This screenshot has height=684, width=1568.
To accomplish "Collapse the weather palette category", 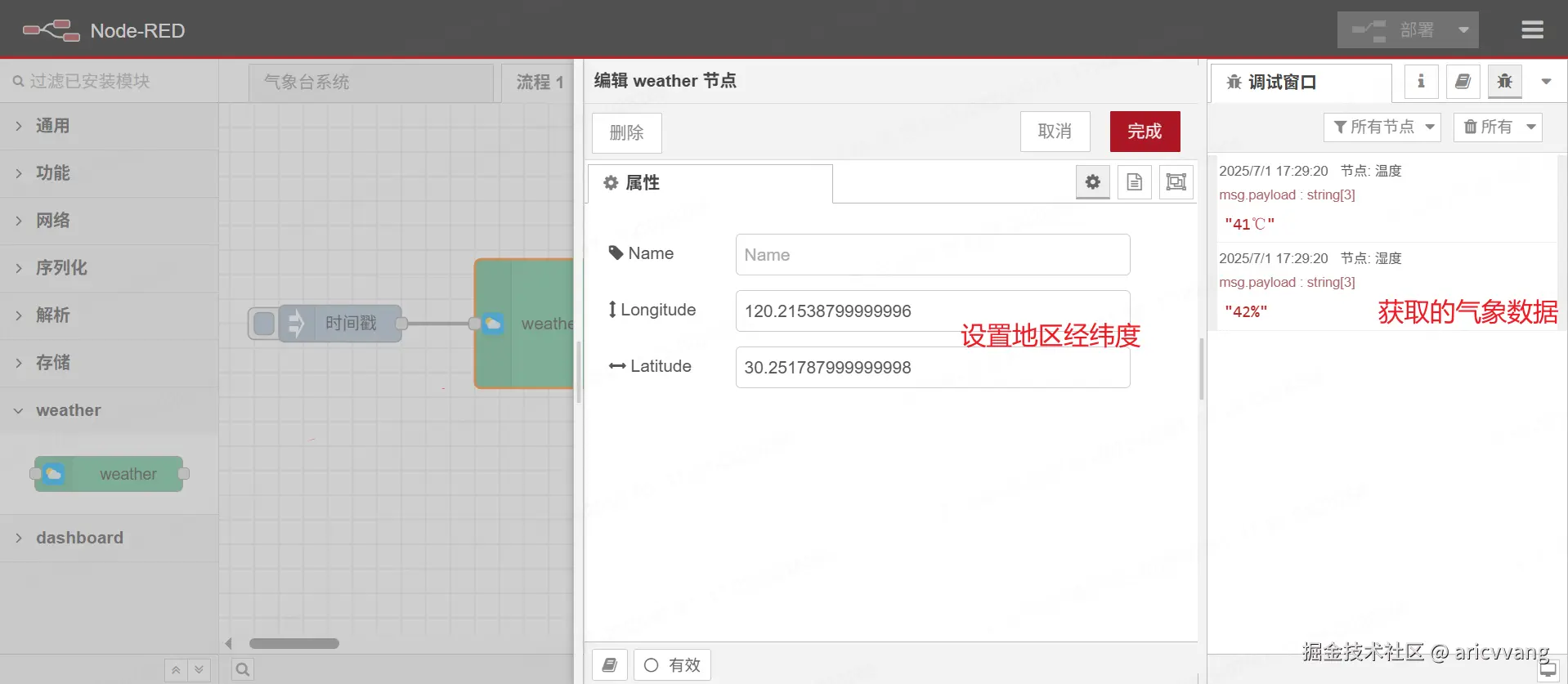I will tap(109, 410).
